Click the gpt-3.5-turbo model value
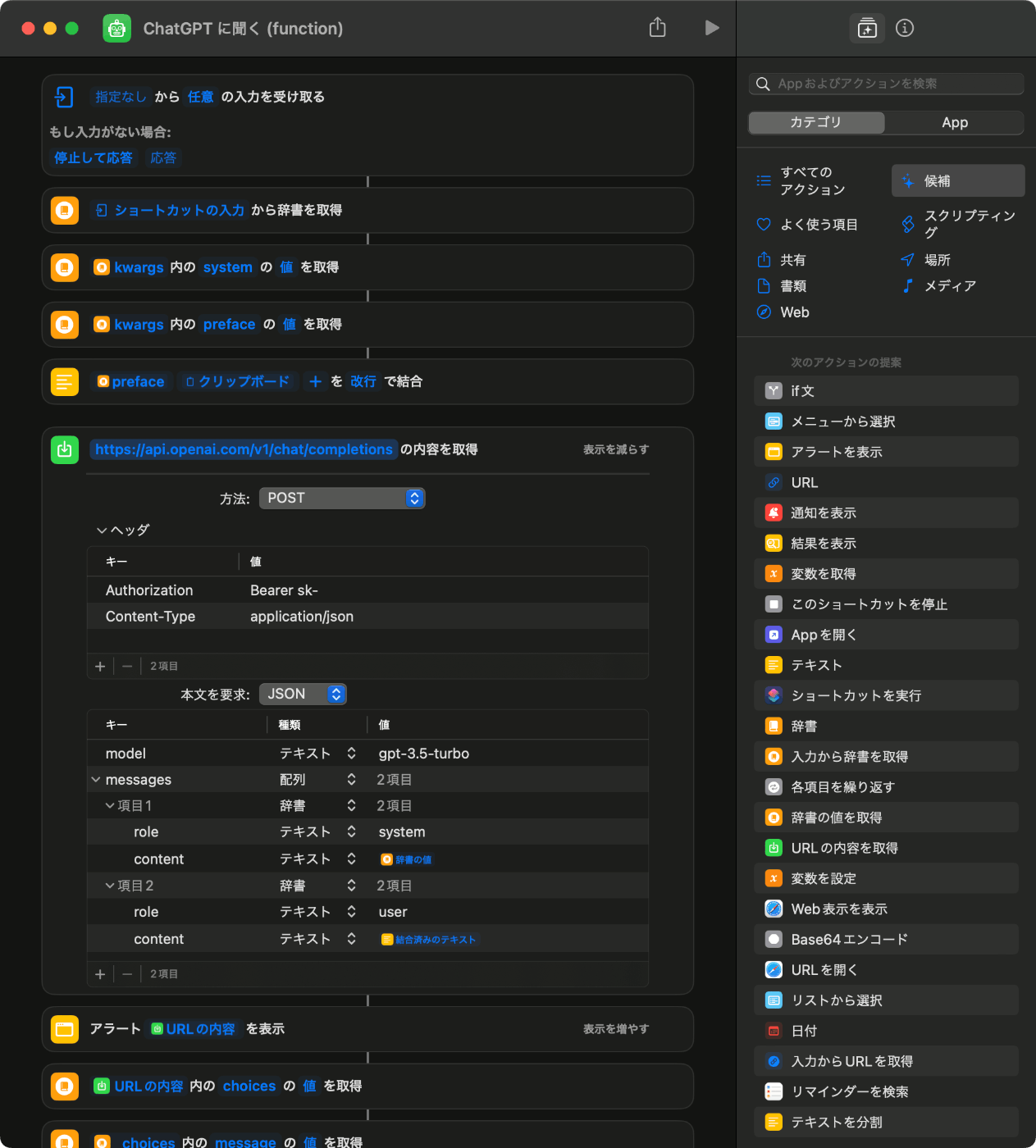This screenshot has height=1148, width=1036. [424, 754]
